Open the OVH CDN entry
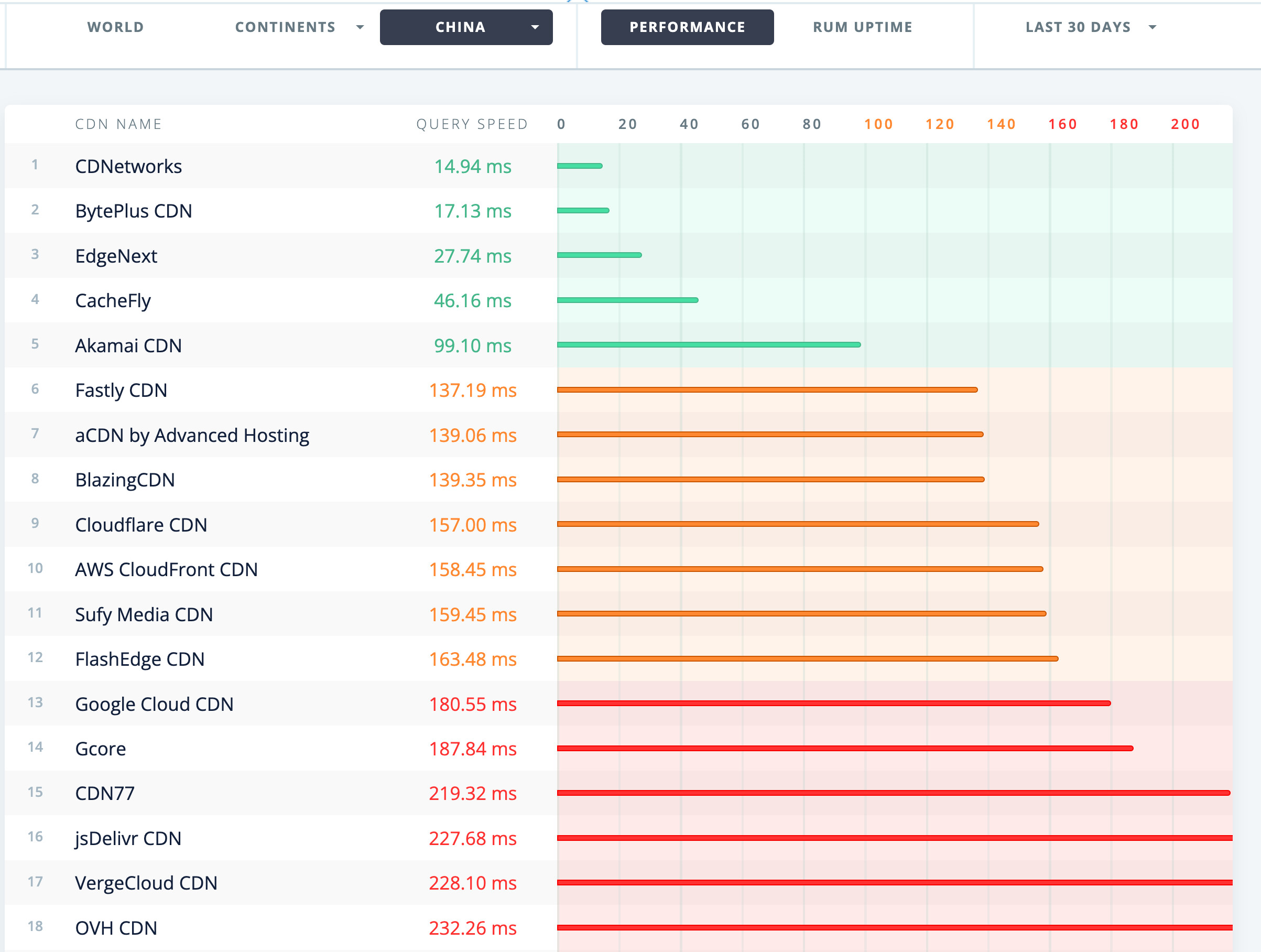This screenshot has width=1261, height=952. pyautogui.click(x=116, y=928)
